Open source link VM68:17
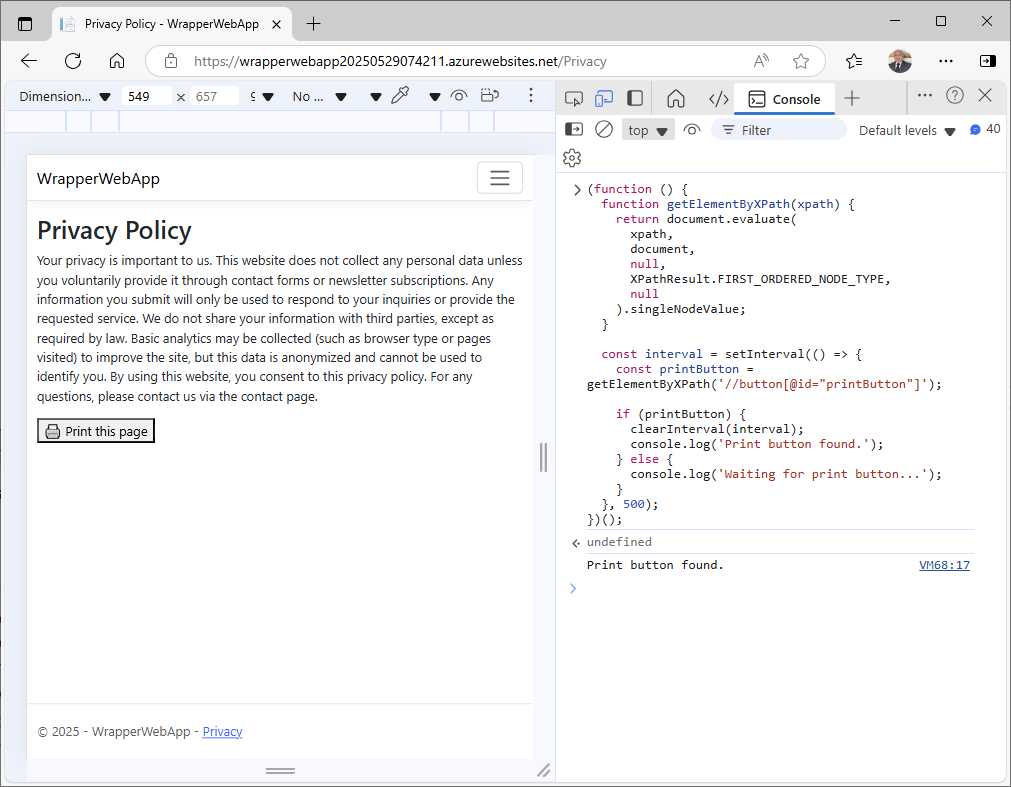This screenshot has width=1011, height=787. (x=945, y=565)
